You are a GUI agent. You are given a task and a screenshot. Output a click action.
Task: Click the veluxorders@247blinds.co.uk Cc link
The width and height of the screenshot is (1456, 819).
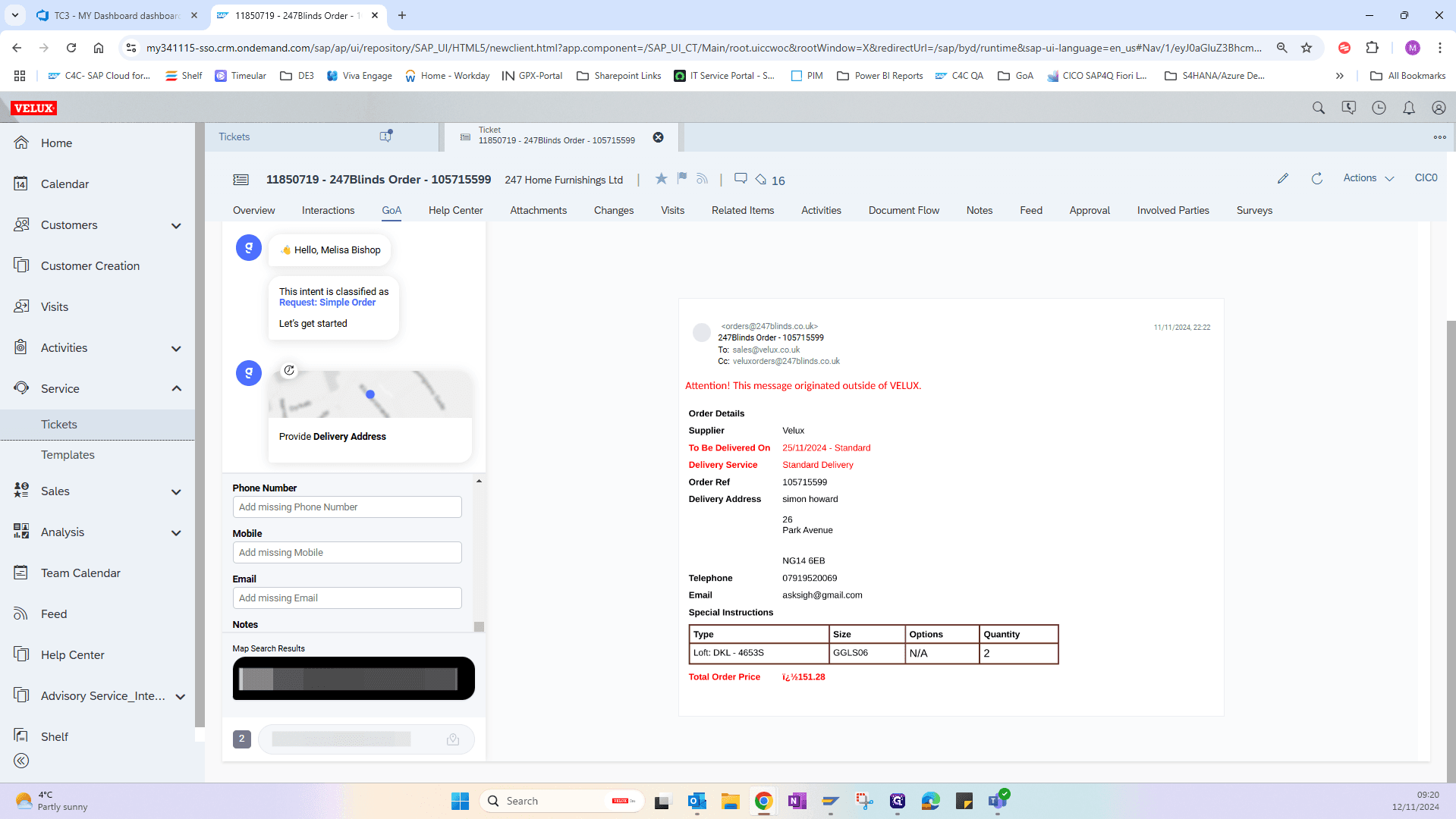786,362
